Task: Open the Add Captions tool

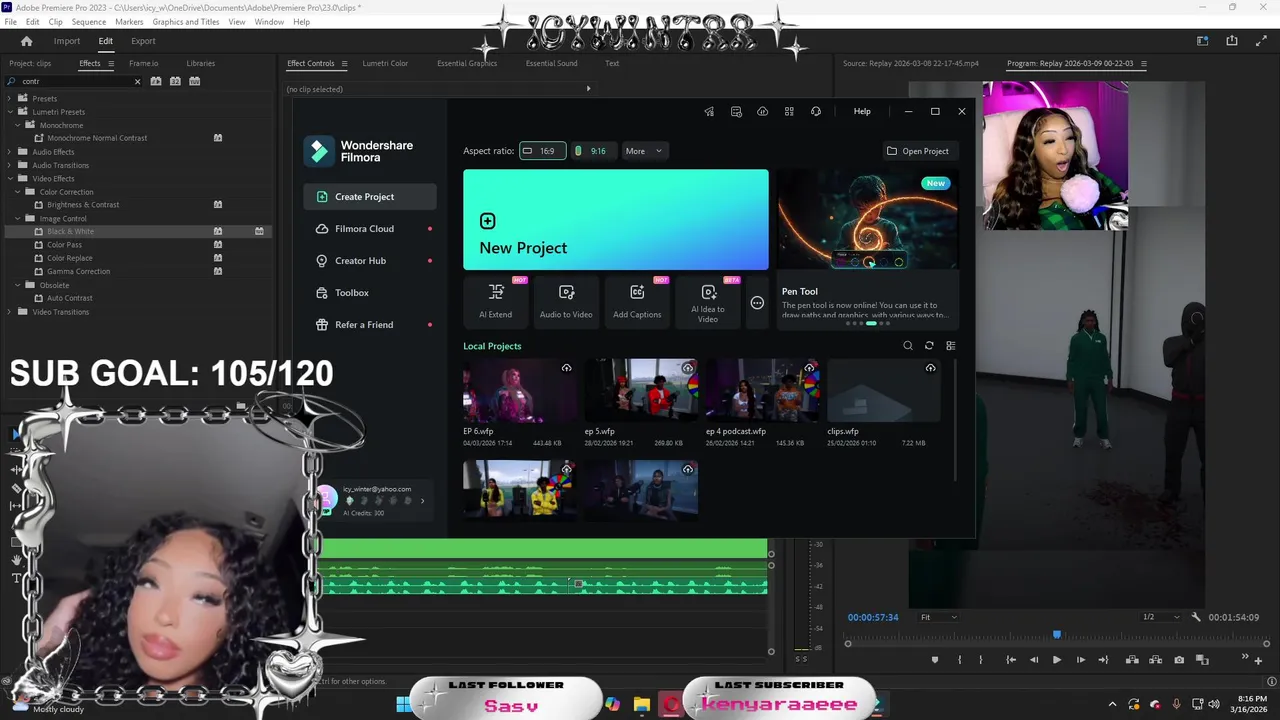Action: point(637,300)
